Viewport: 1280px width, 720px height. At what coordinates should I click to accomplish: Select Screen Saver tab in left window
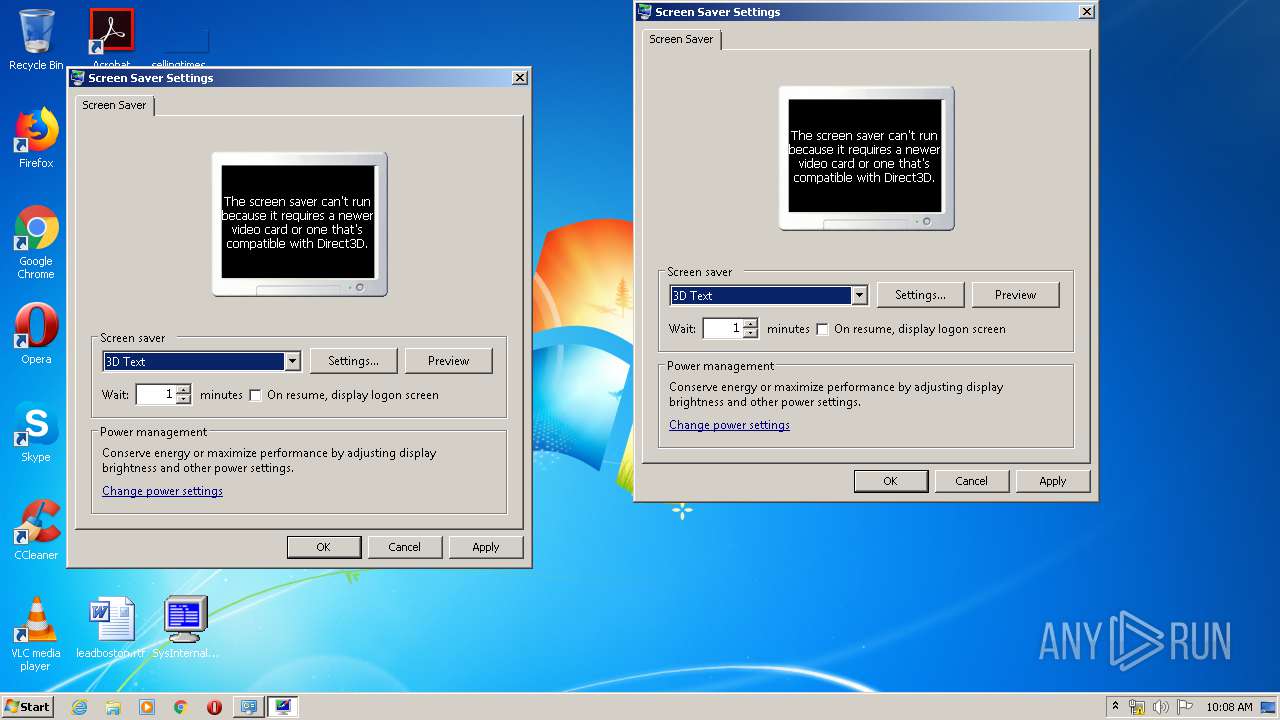point(114,105)
